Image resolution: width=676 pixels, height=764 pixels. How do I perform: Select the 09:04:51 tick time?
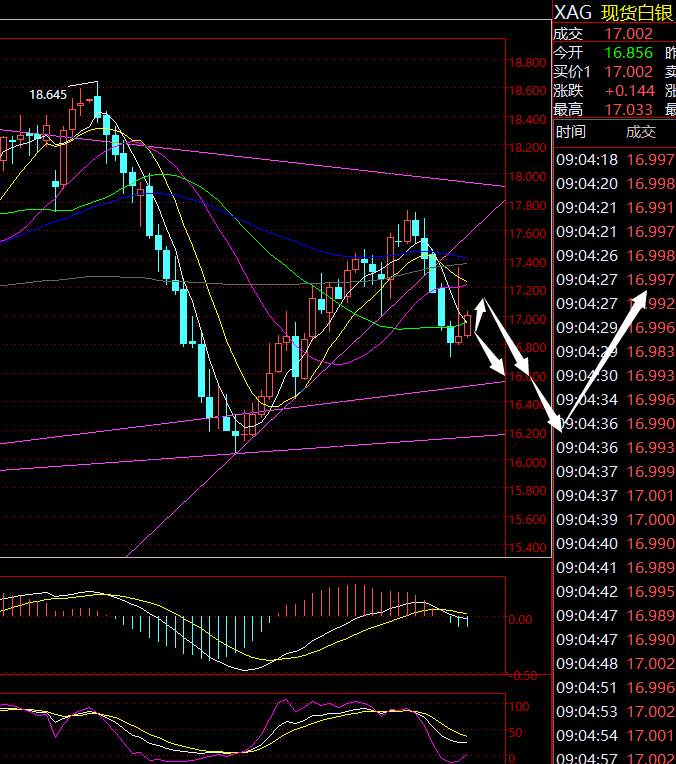pyautogui.click(x=587, y=688)
